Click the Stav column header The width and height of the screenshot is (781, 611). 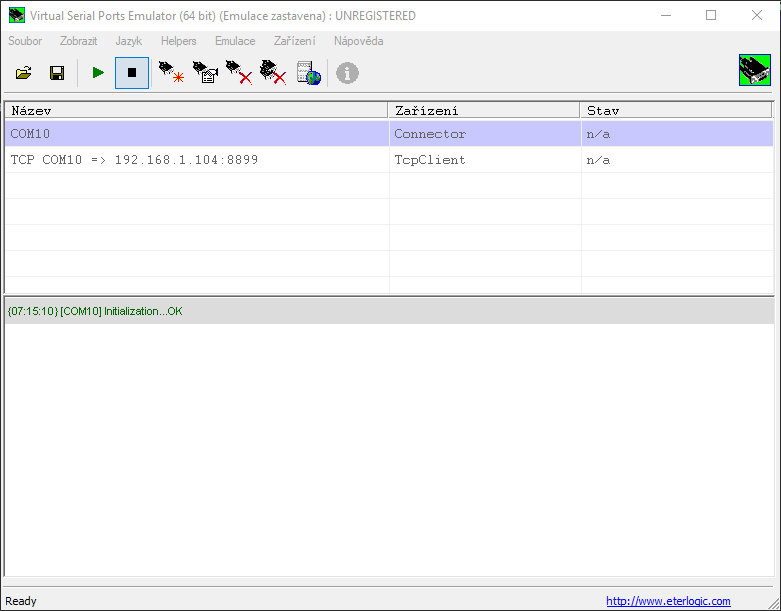click(x=676, y=110)
